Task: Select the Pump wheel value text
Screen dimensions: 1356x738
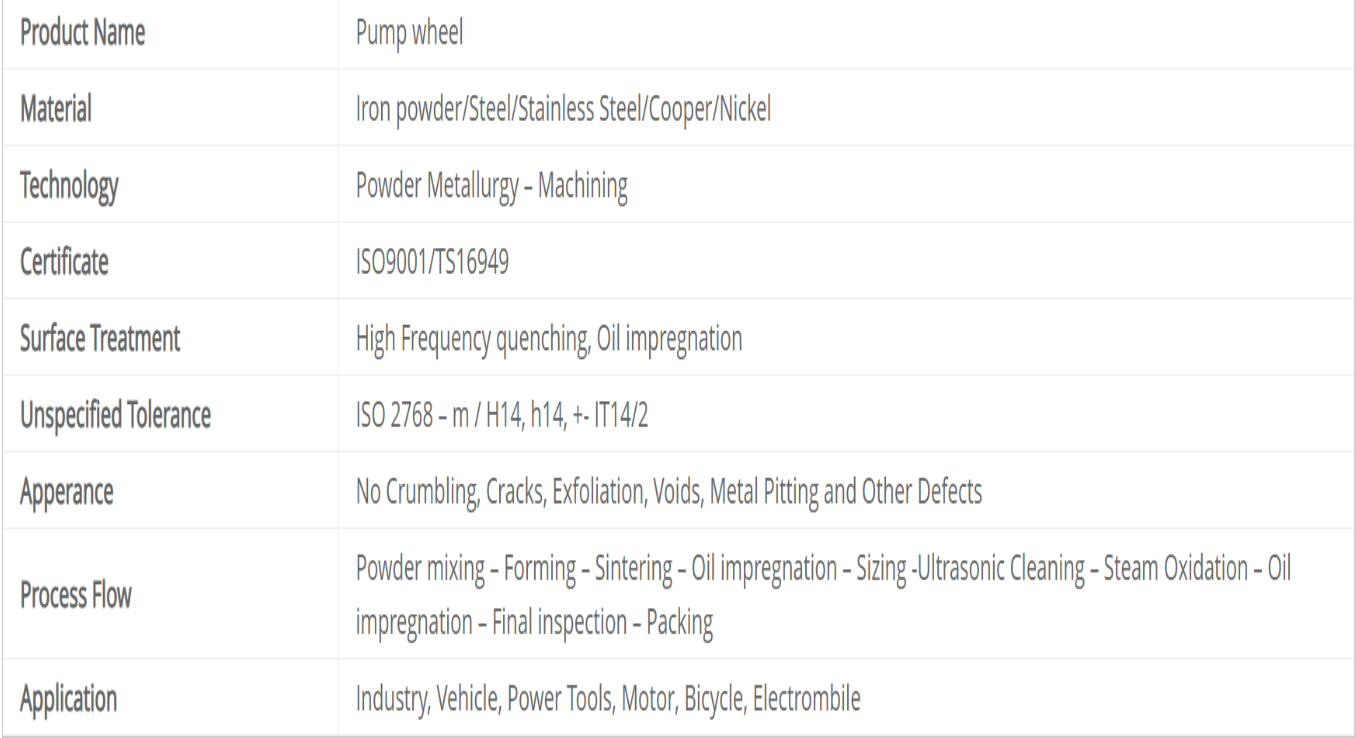Action: tap(409, 34)
